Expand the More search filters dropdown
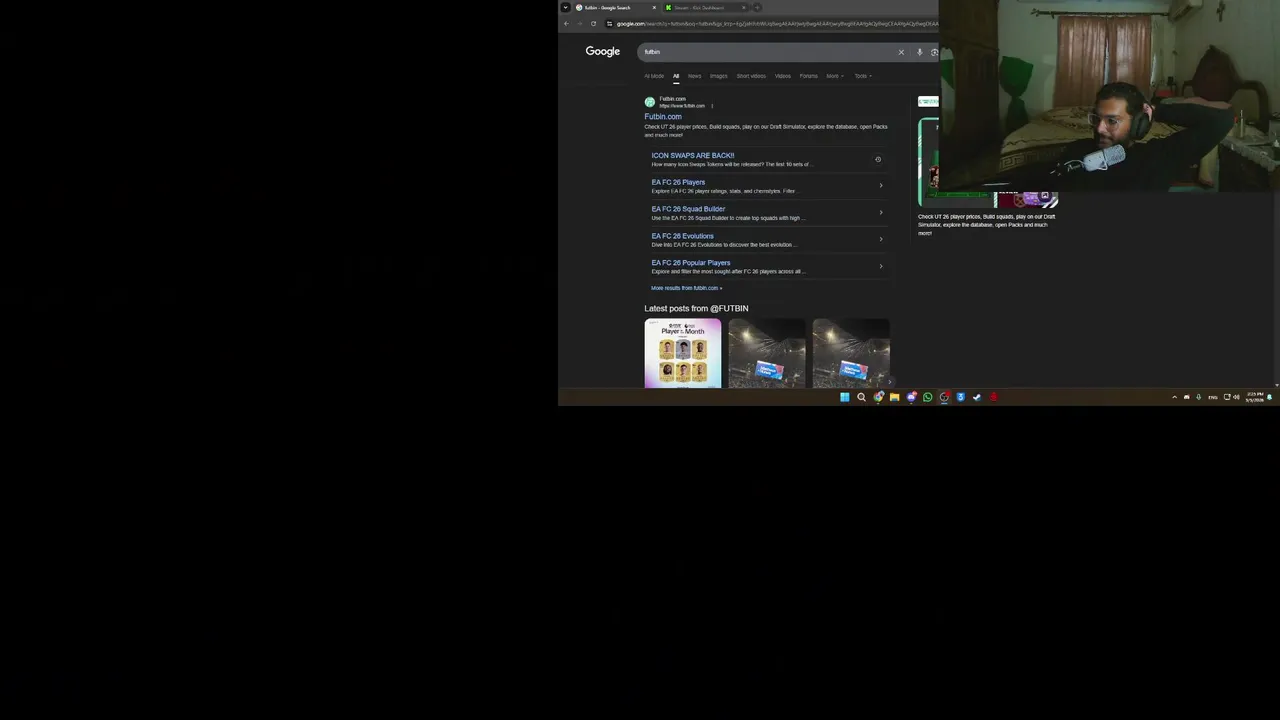Image resolution: width=1280 pixels, height=720 pixels. pyautogui.click(x=834, y=76)
